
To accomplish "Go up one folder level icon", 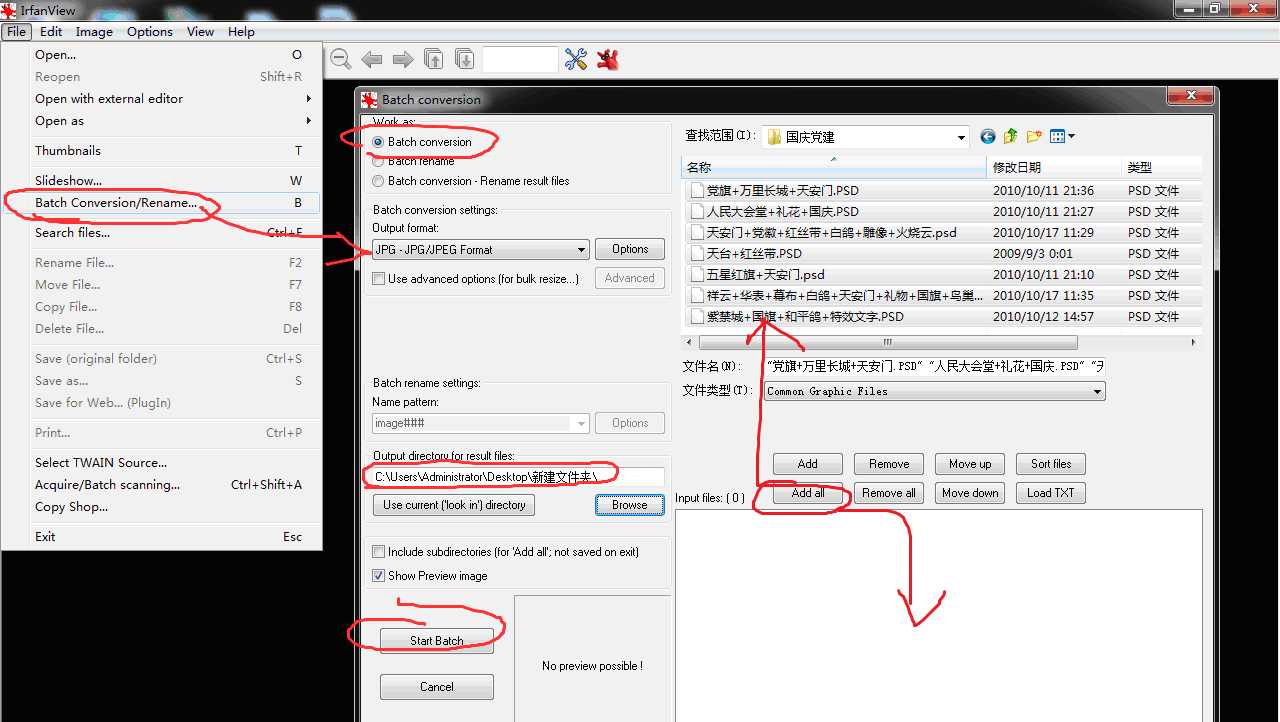I will (x=1010, y=137).
